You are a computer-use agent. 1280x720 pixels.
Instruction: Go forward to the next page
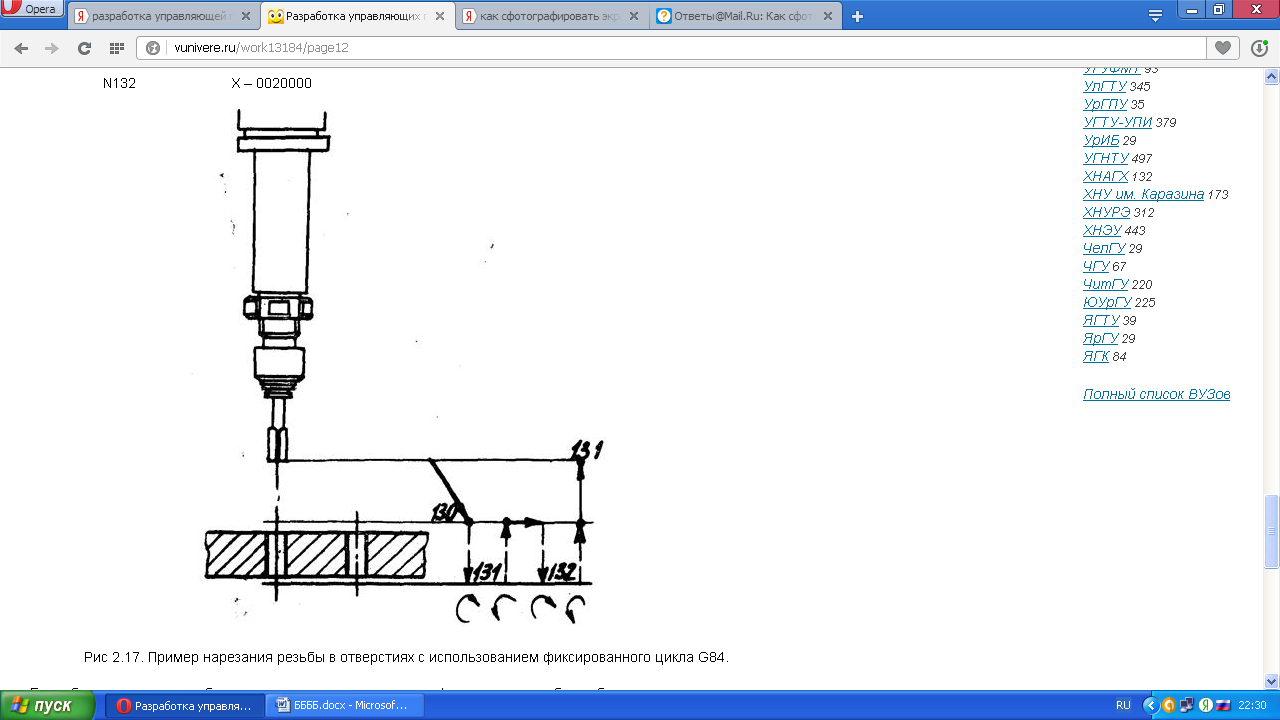click(52, 48)
